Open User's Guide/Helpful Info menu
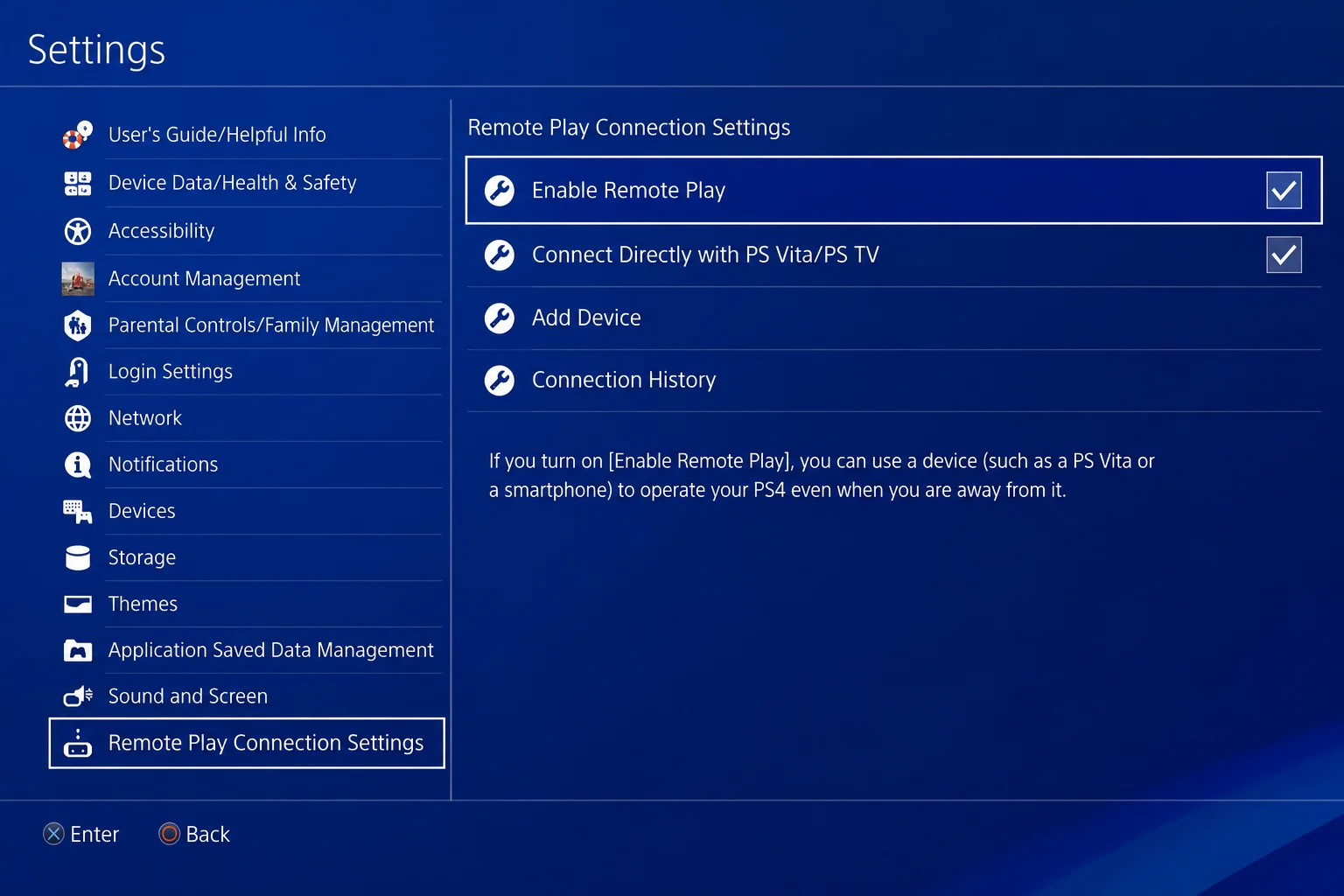Screen dimensions: 1344x896 coord(247,135)
